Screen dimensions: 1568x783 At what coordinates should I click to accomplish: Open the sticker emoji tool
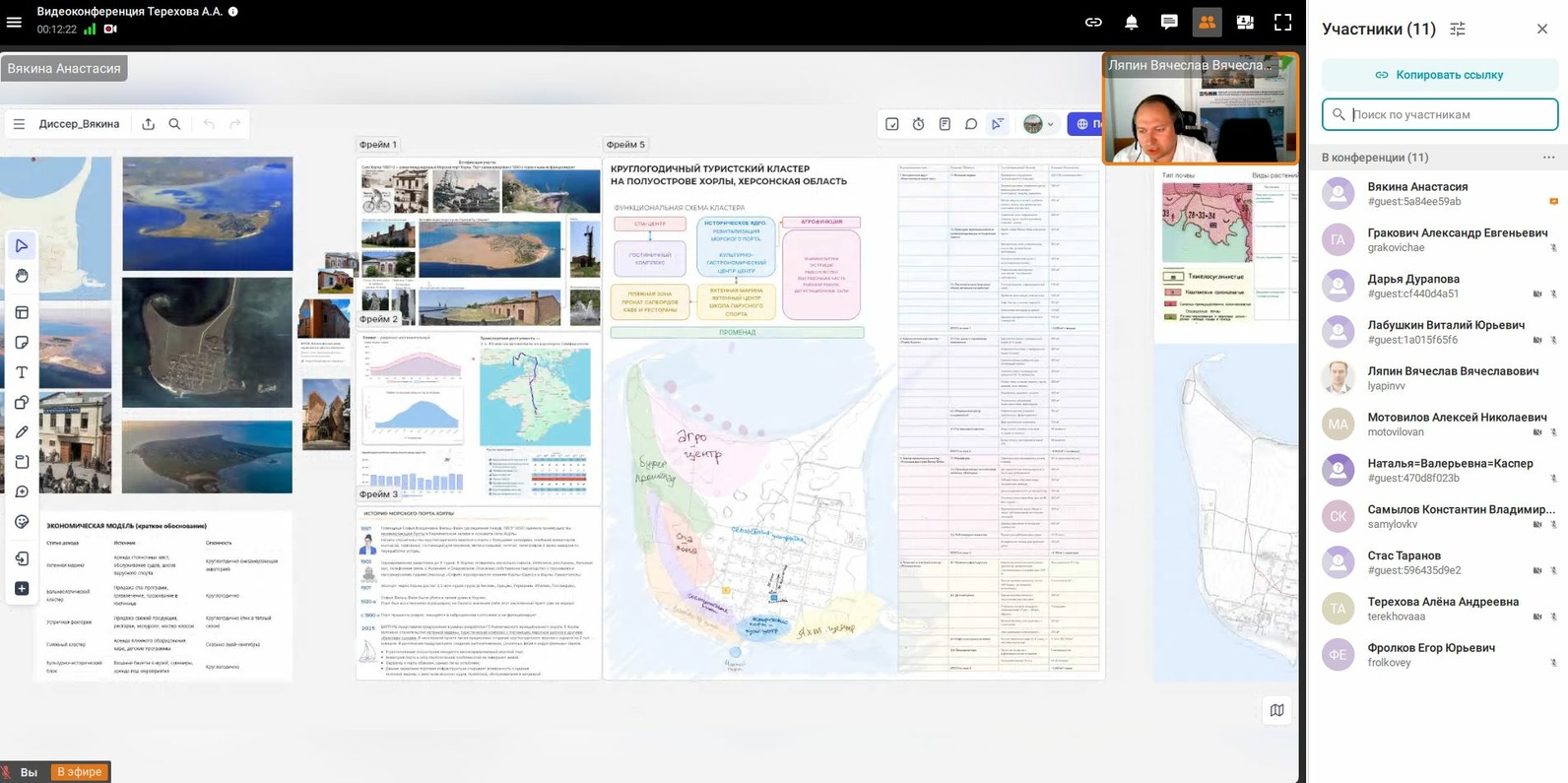pos(22,522)
